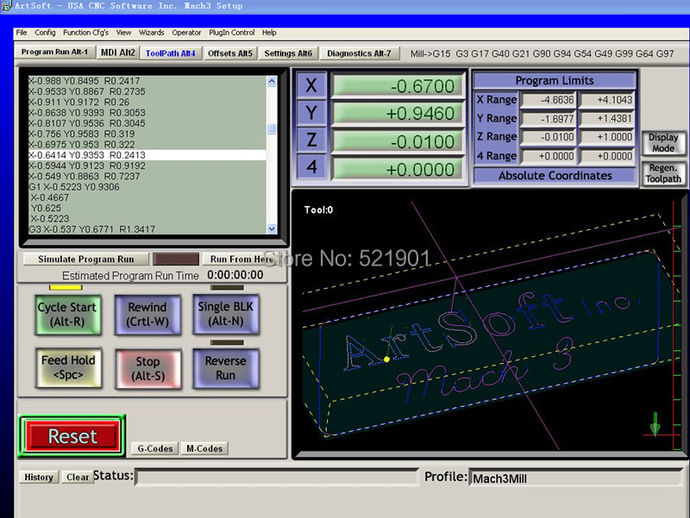Click Simulate Program Run button
This screenshot has height=518, width=690.
pos(86,259)
